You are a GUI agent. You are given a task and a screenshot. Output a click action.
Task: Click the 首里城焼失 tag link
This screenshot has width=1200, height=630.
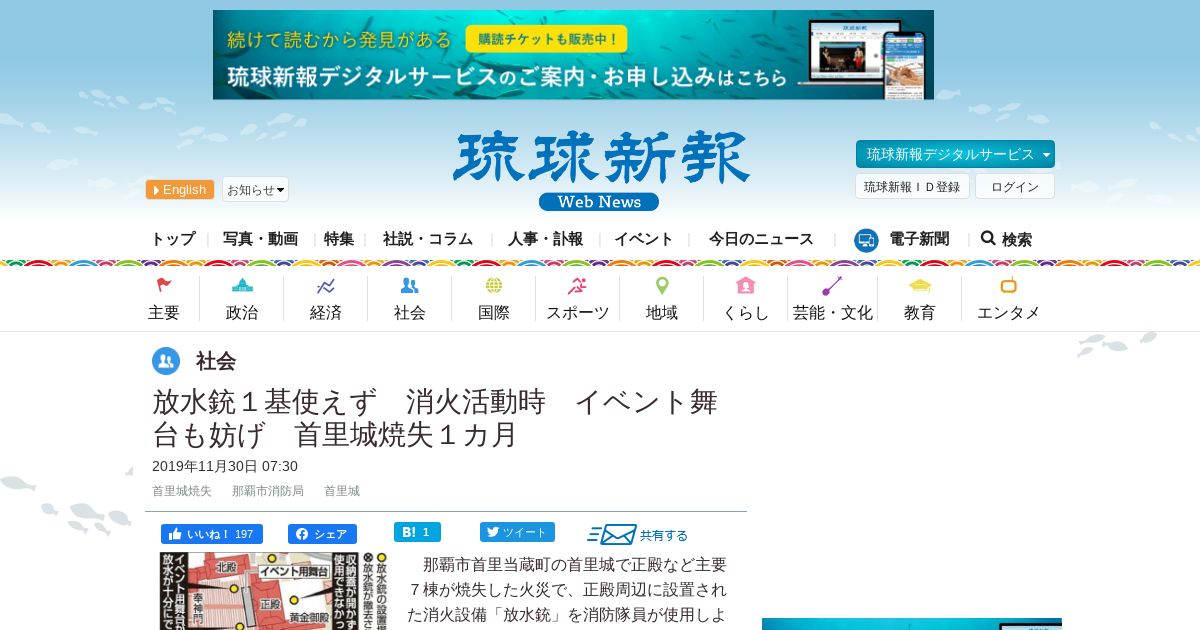pos(182,491)
